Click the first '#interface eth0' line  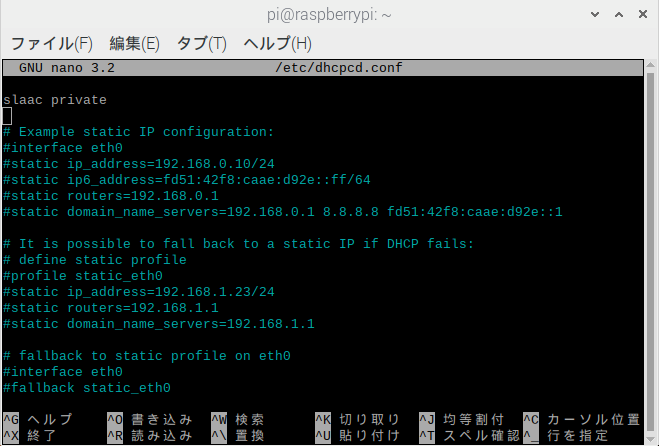[63, 148]
